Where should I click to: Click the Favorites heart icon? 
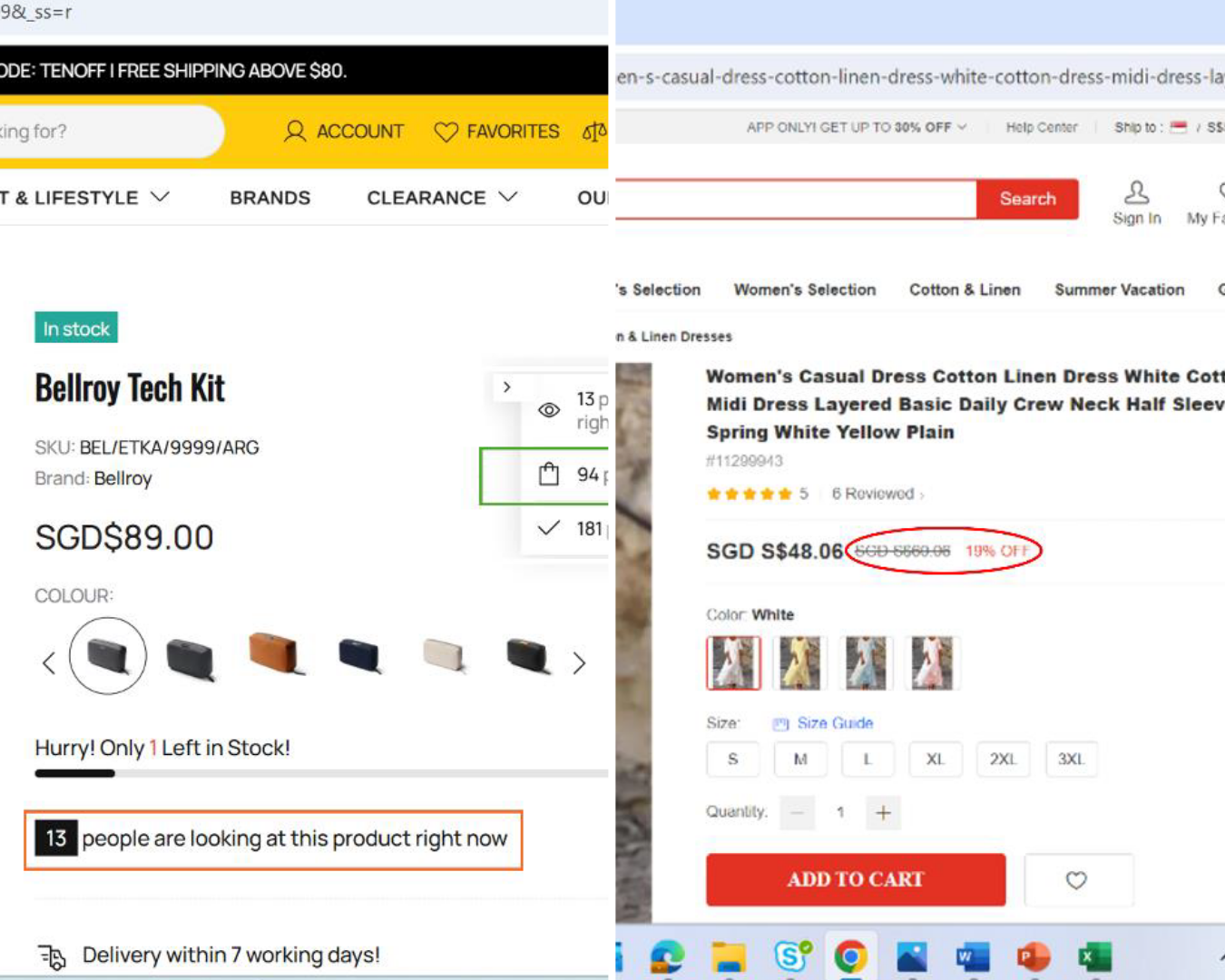tap(446, 132)
